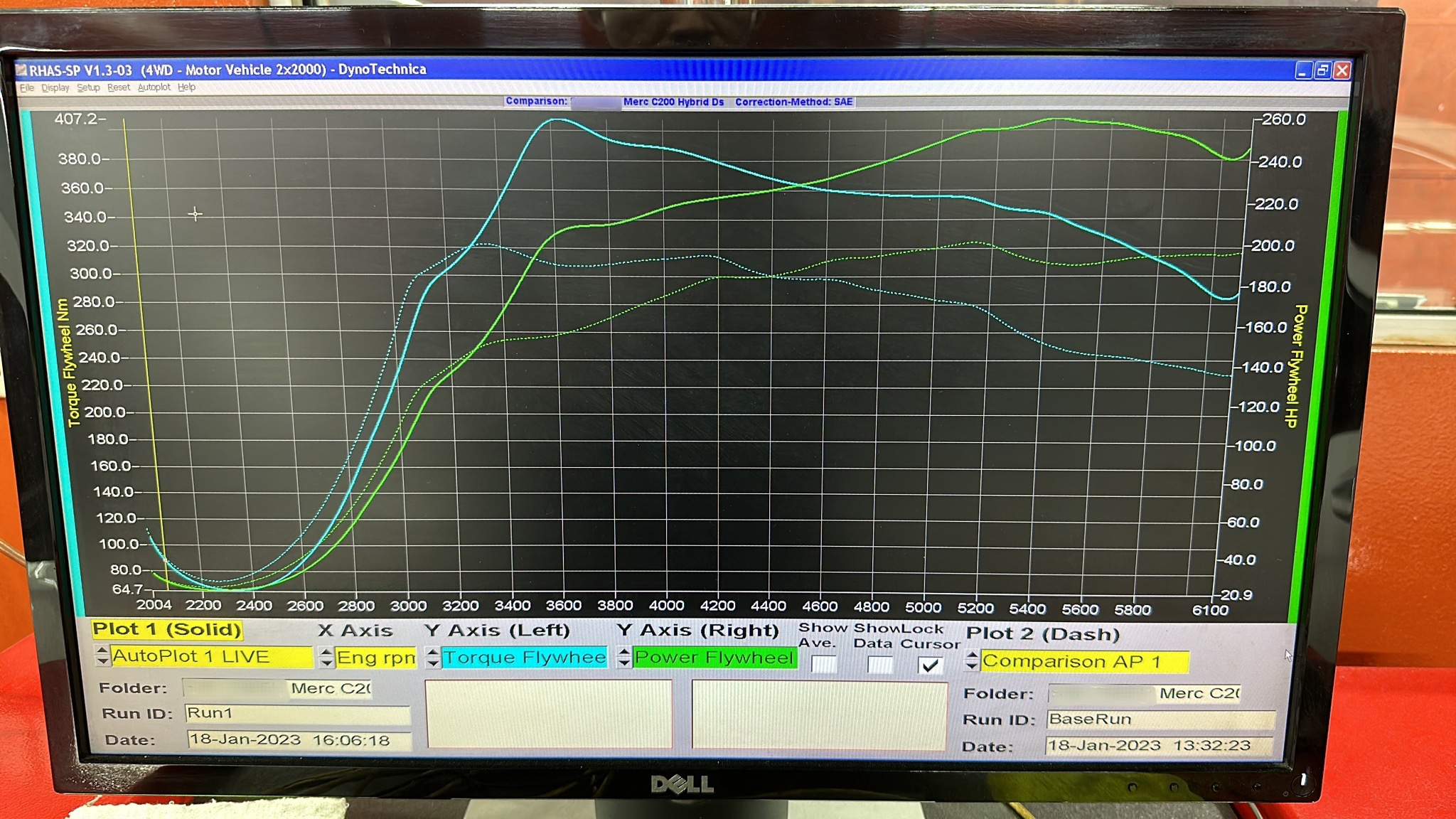Open the Help menu
1456x819 pixels.
click(x=186, y=87)
